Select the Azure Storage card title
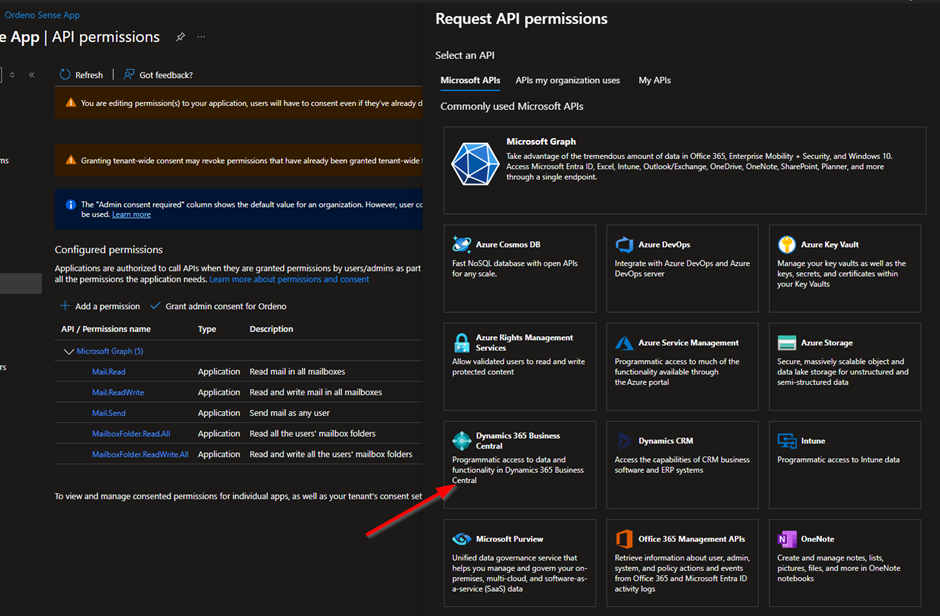Image resolution: width=940 pixels, height=616 pixels. tap(827, 343)
